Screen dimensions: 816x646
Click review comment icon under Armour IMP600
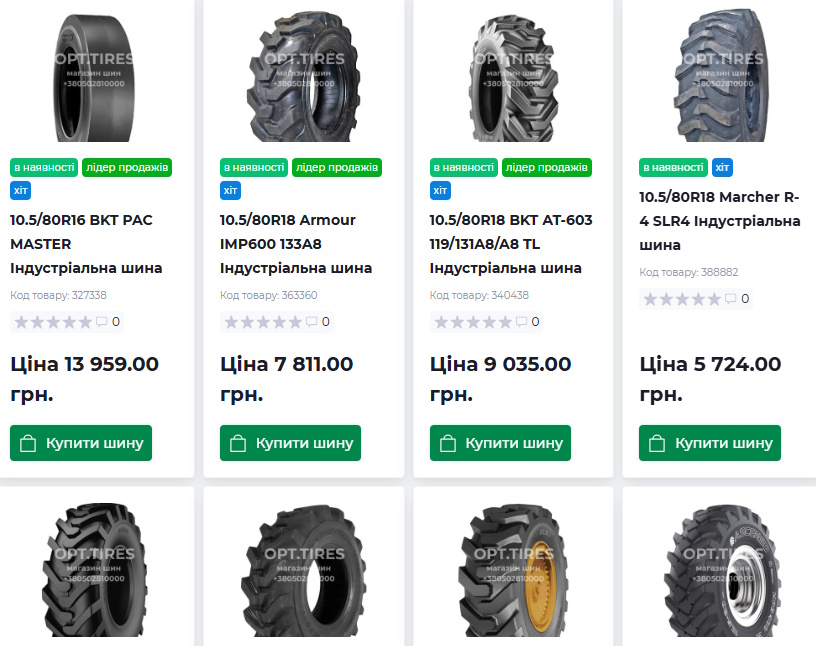click(311, 322)
